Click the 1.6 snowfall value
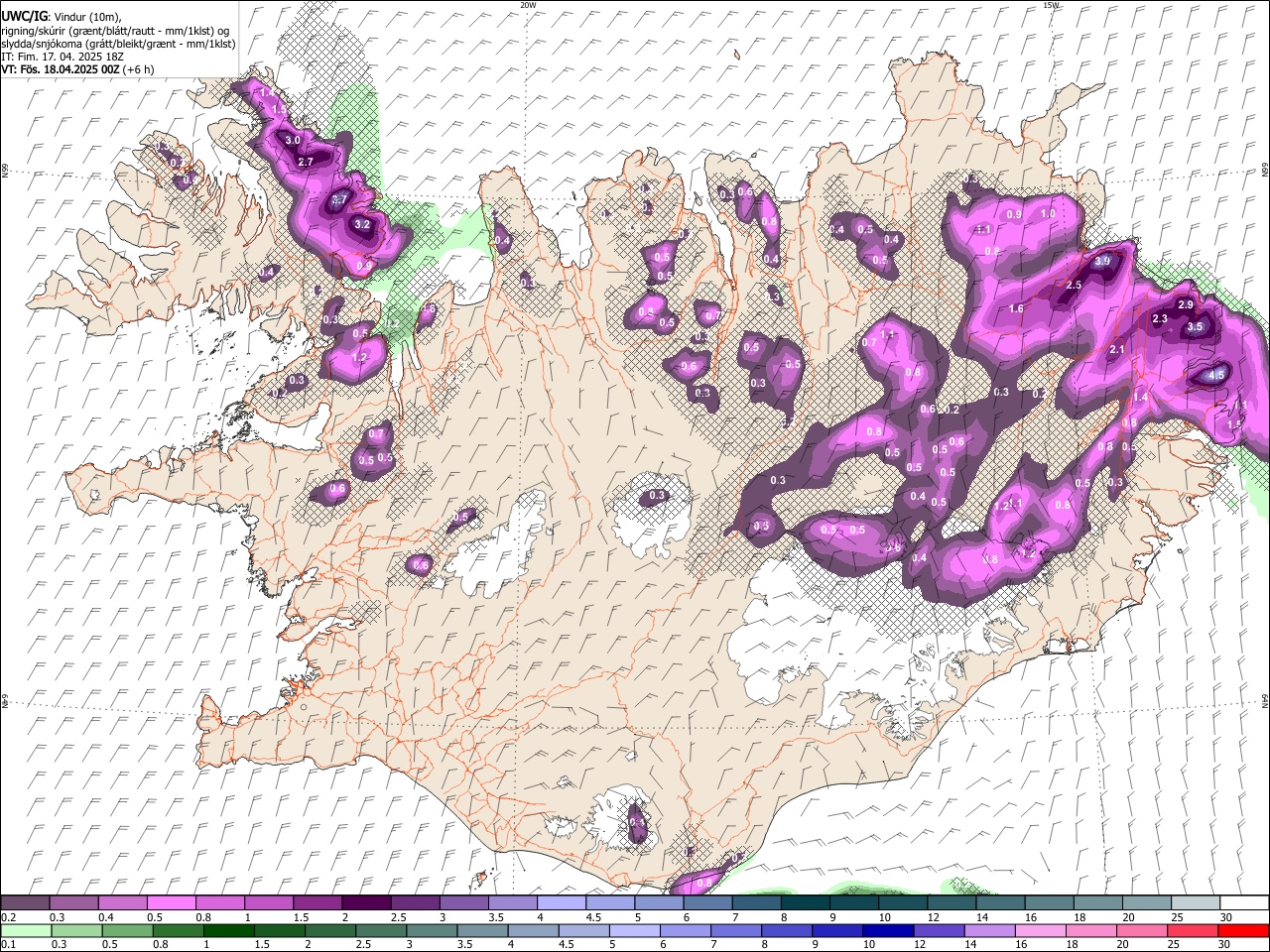Screen dimensions: 1270x952 click(1016, 309)
